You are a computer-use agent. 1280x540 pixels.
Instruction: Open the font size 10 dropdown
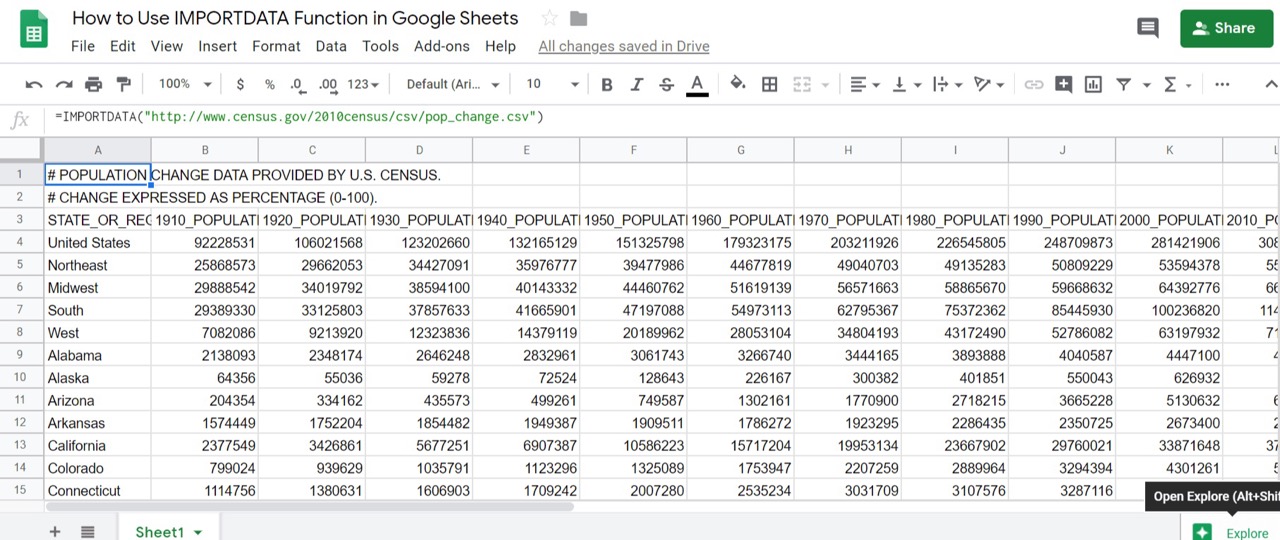tap(552, 85)
